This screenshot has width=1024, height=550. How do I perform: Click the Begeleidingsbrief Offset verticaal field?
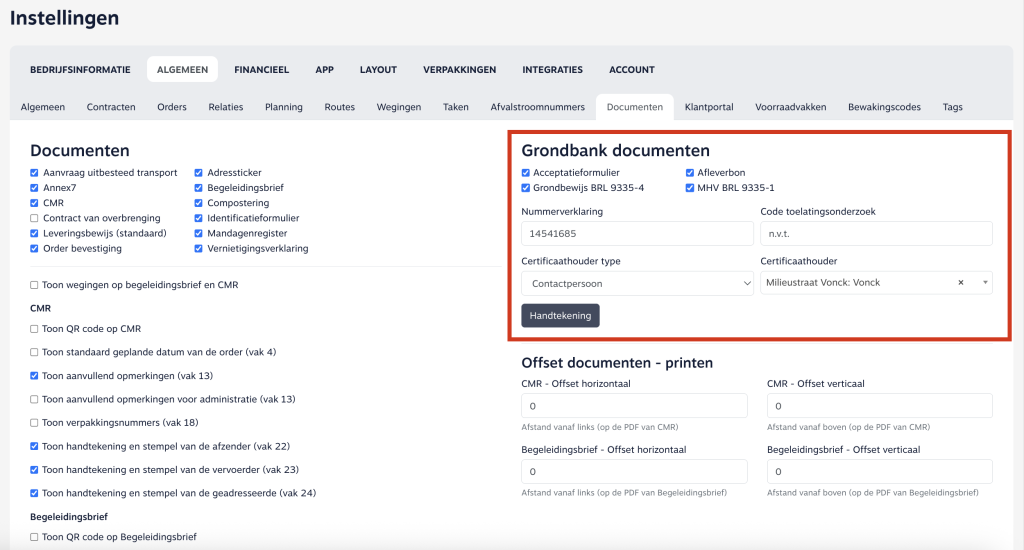(879, 472)
